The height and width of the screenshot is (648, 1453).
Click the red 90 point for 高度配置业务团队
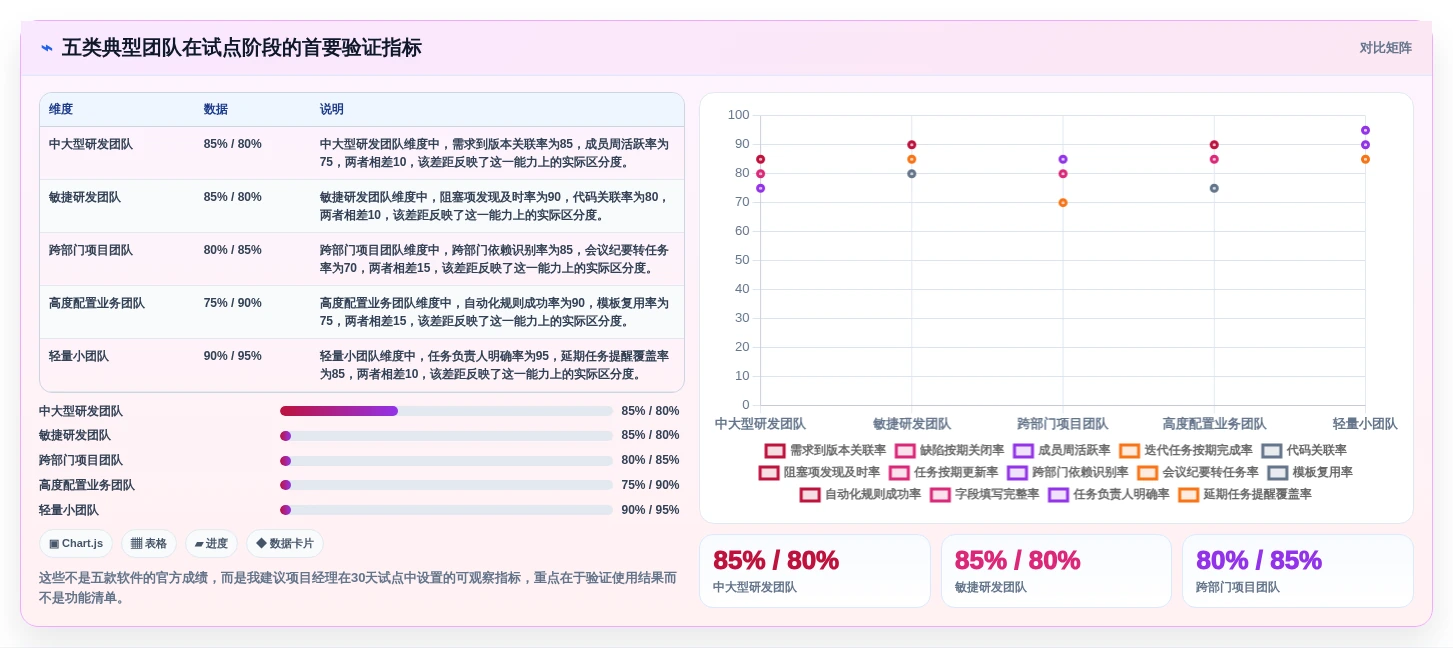pos(1214,145)
